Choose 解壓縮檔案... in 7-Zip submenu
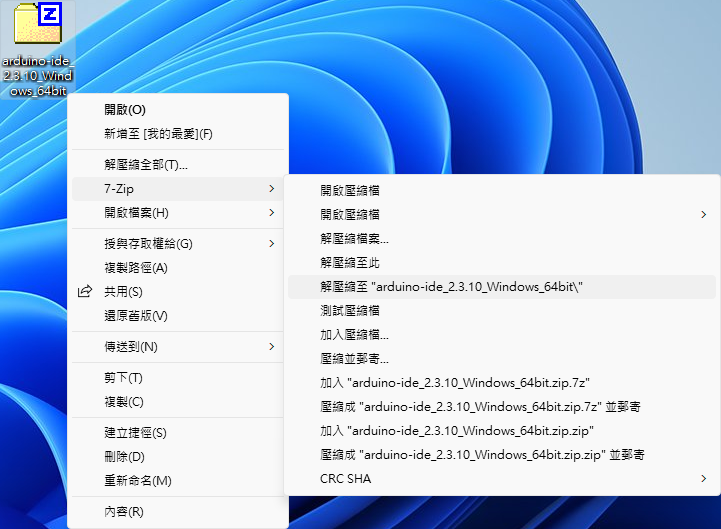The image size is (721, 529). pos(502,239)
